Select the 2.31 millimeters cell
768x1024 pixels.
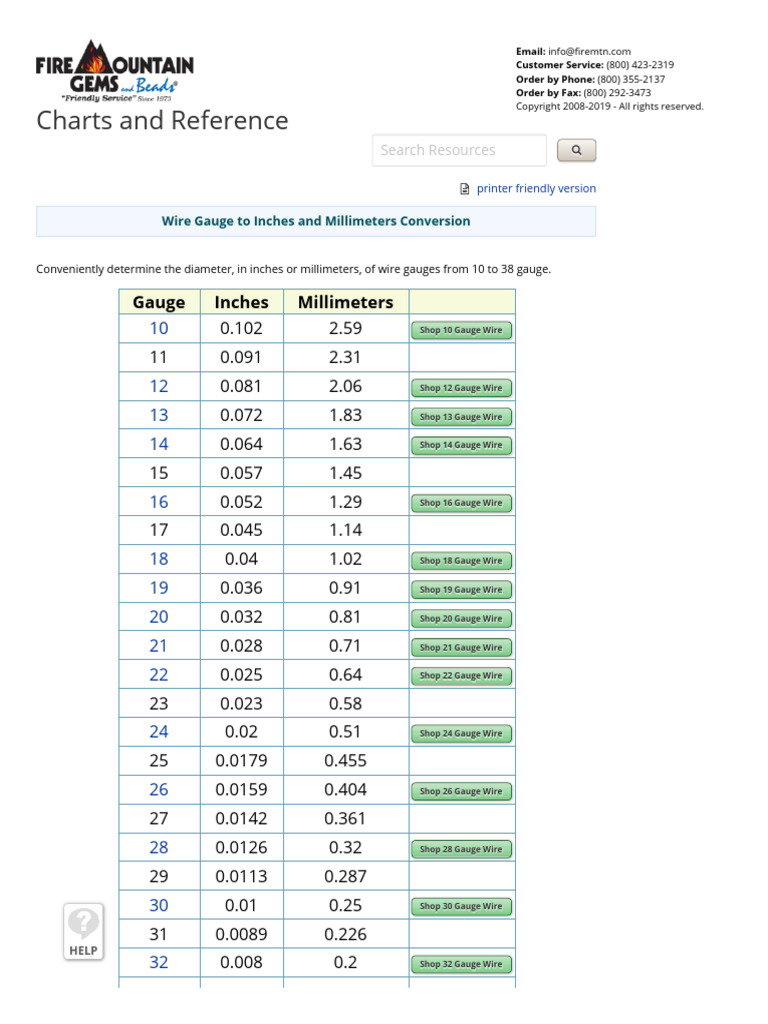pyautogui.click(x=345, y=357)
